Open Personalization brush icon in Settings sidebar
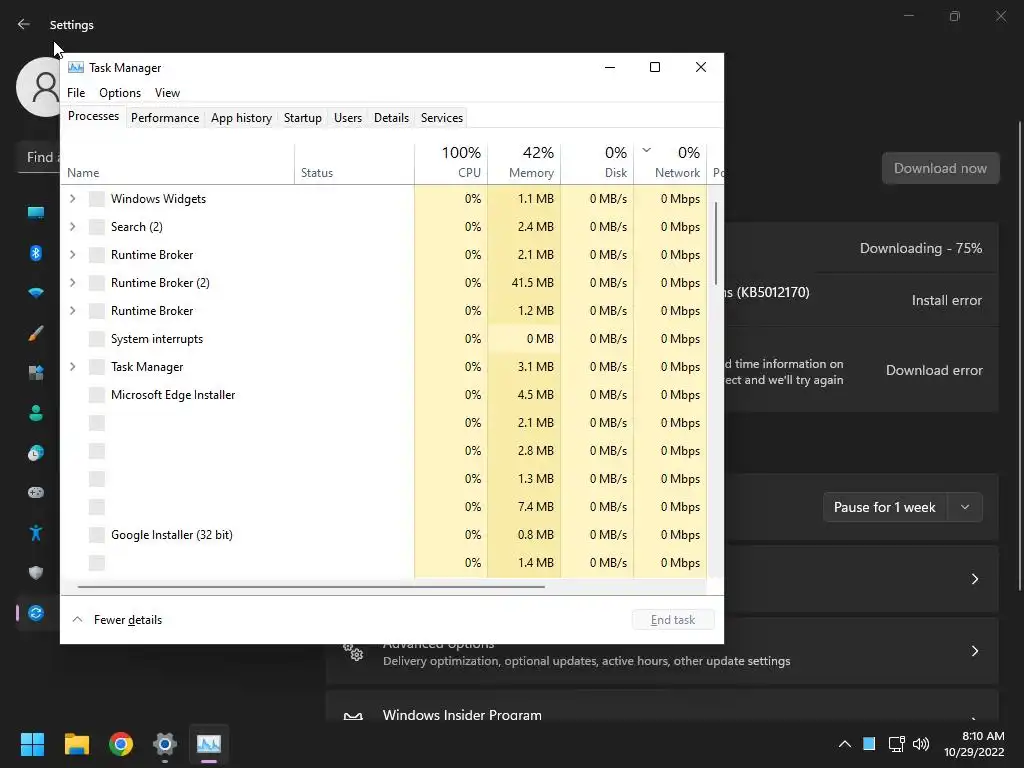Image resolution: width=1024 pixels, height=768 pixels. (x=36, y=333)
